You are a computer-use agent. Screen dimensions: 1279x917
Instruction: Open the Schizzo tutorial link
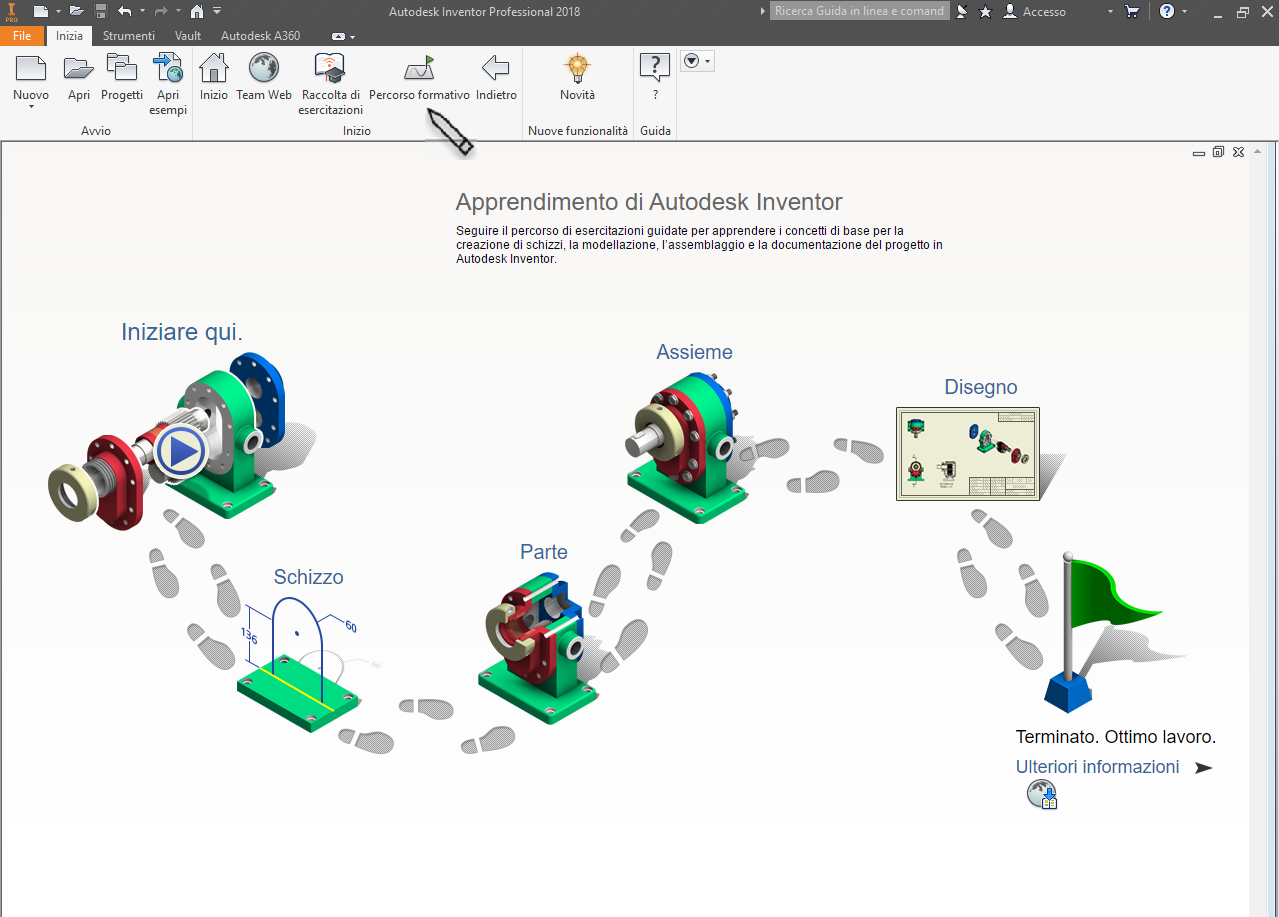(308, 577)
